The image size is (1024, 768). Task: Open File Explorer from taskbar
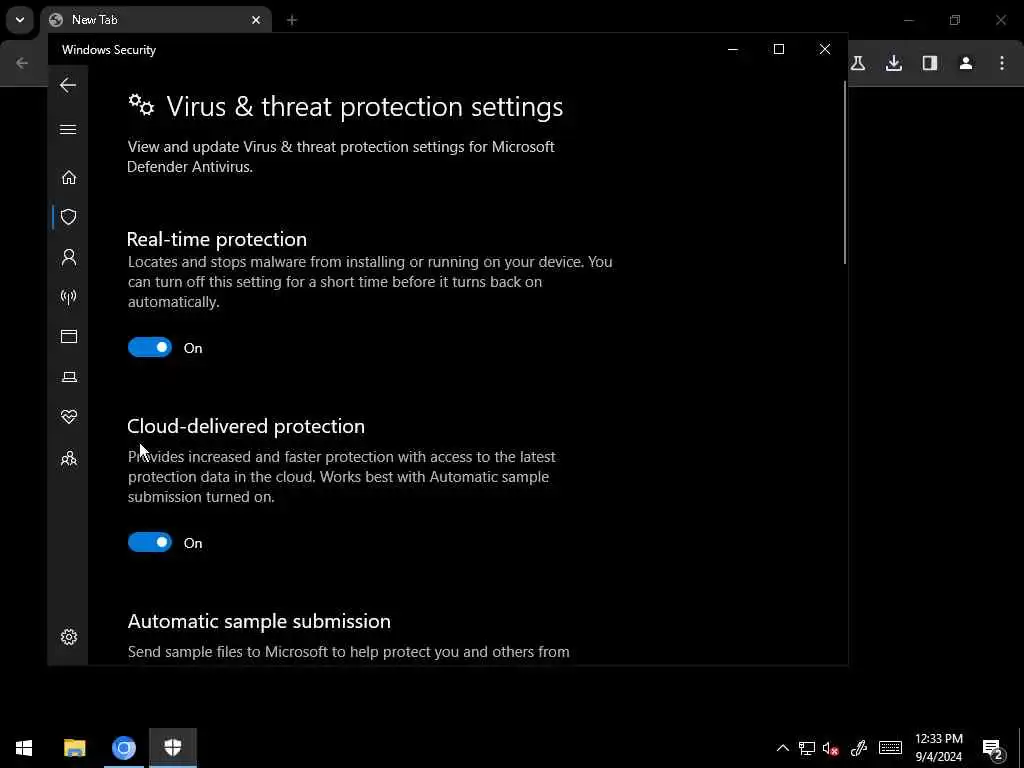click(74, 748)
